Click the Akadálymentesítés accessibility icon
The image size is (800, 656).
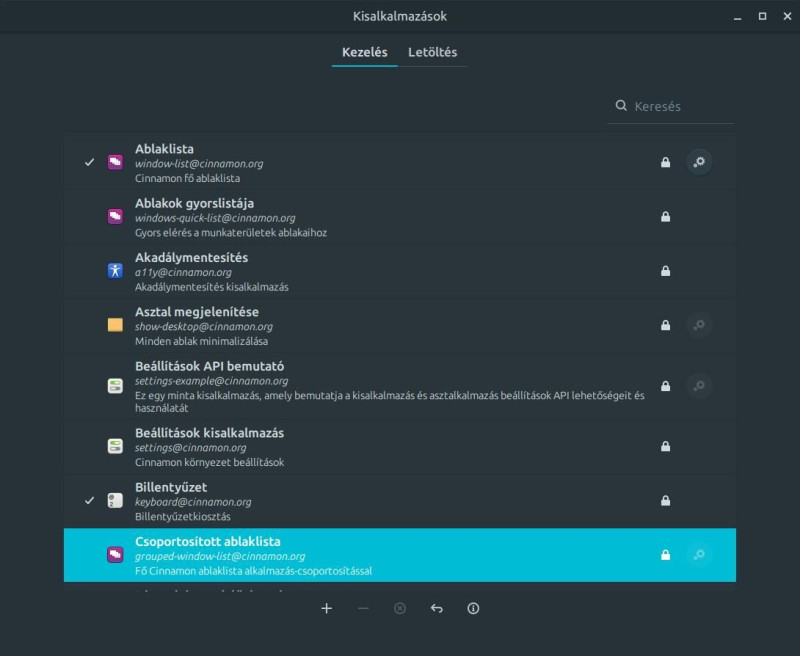pos(115,271)
